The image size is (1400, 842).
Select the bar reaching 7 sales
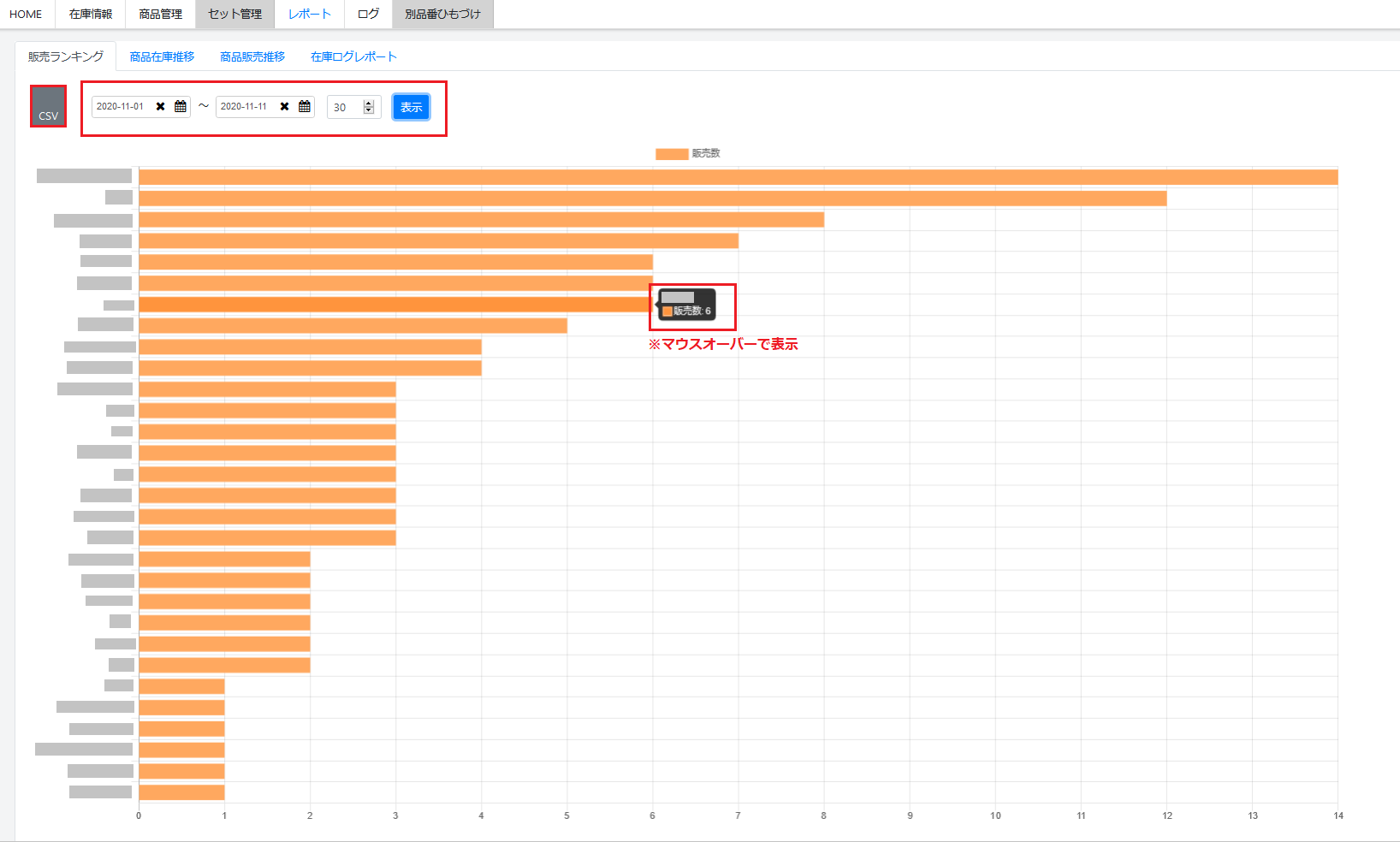point(439,241)
